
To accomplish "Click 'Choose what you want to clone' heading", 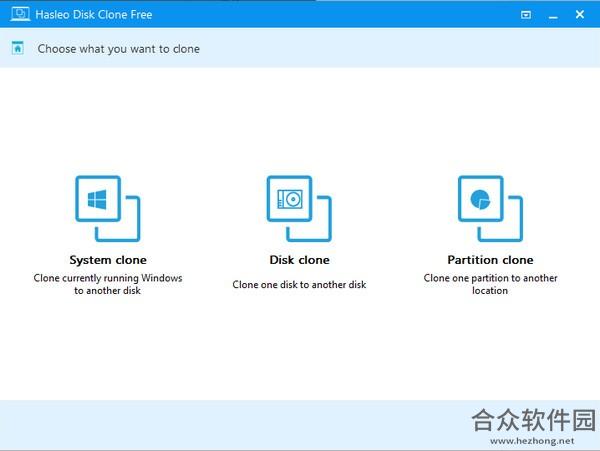I will (119, 49).
